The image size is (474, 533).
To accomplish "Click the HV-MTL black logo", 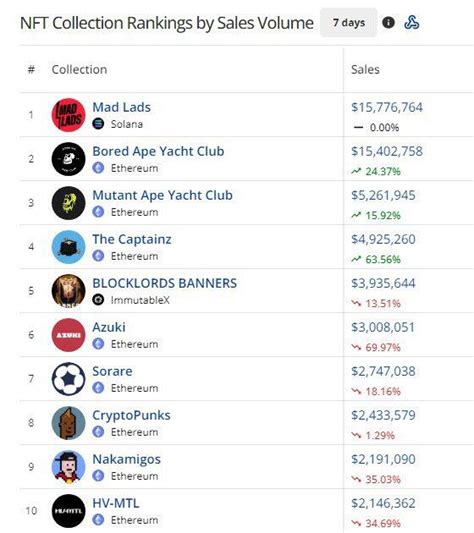I will click(x=68, y=511).
